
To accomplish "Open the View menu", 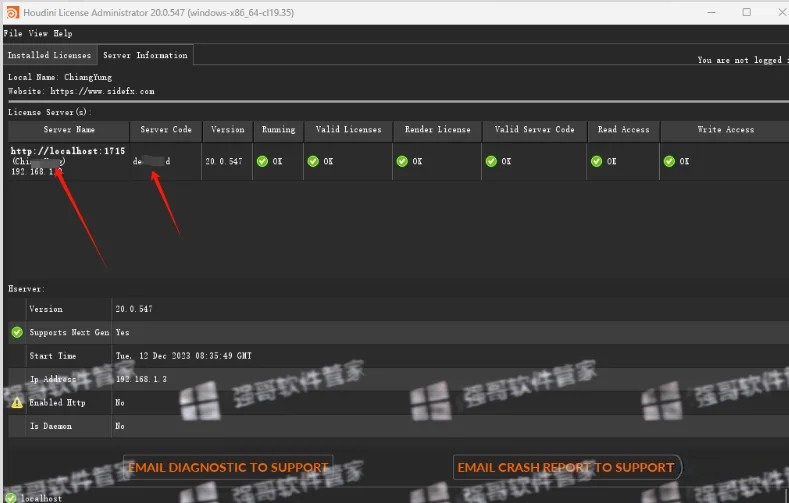I will [x=38, y=34].
